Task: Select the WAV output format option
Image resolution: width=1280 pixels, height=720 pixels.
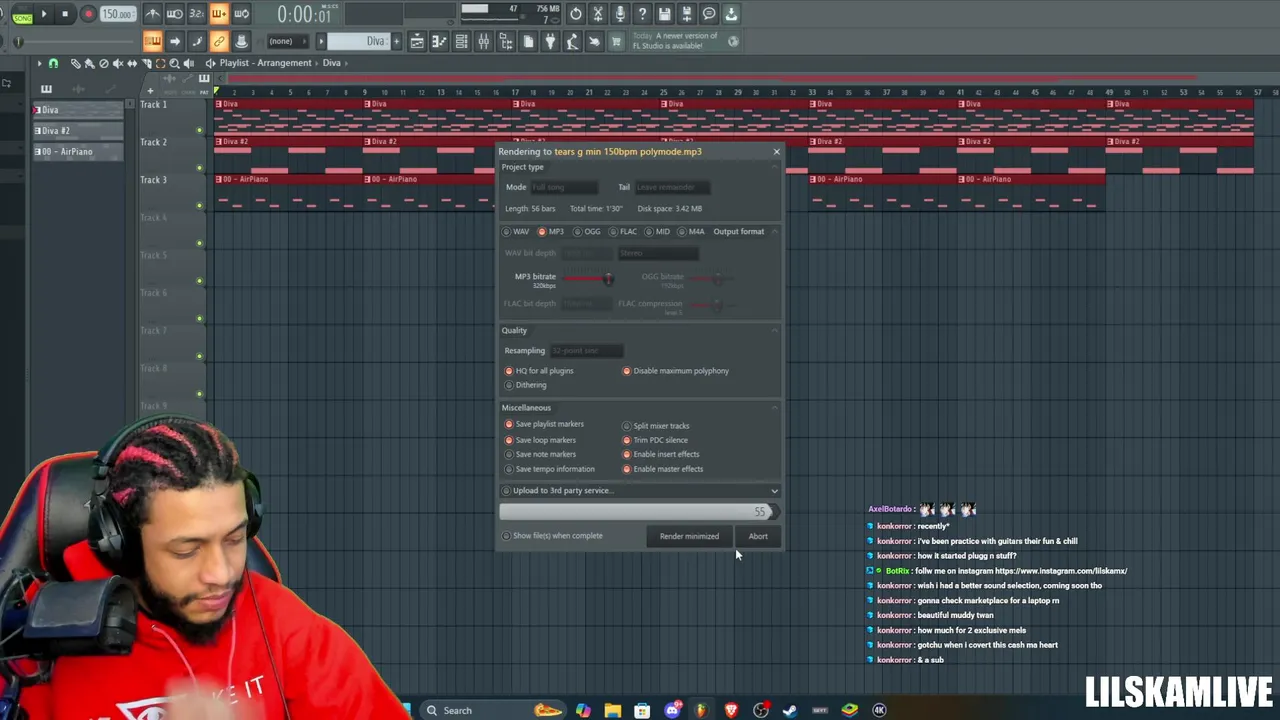Action: pyautogui.click(x=516, y=232)
